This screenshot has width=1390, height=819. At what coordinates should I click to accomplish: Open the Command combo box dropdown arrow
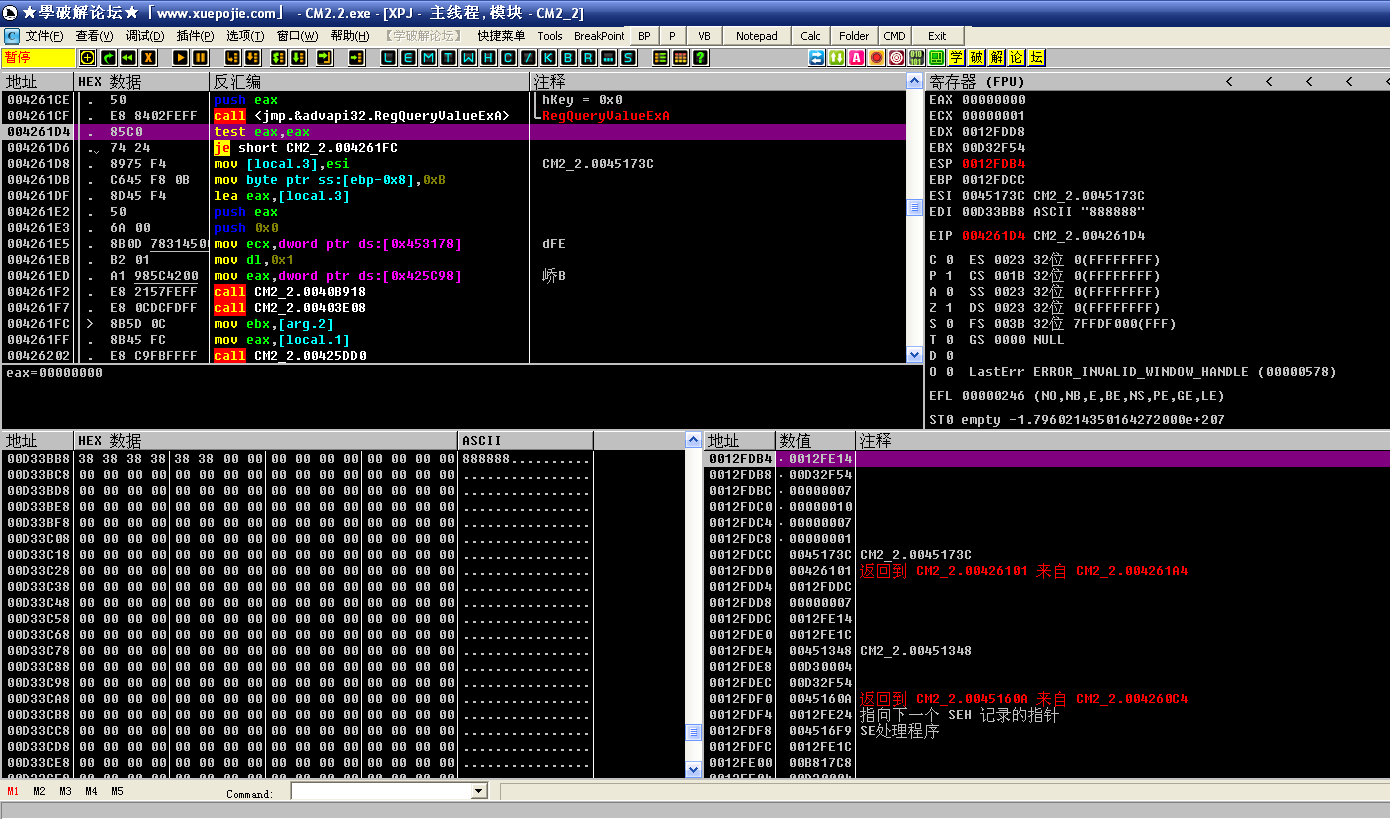[x=478, y=791]
